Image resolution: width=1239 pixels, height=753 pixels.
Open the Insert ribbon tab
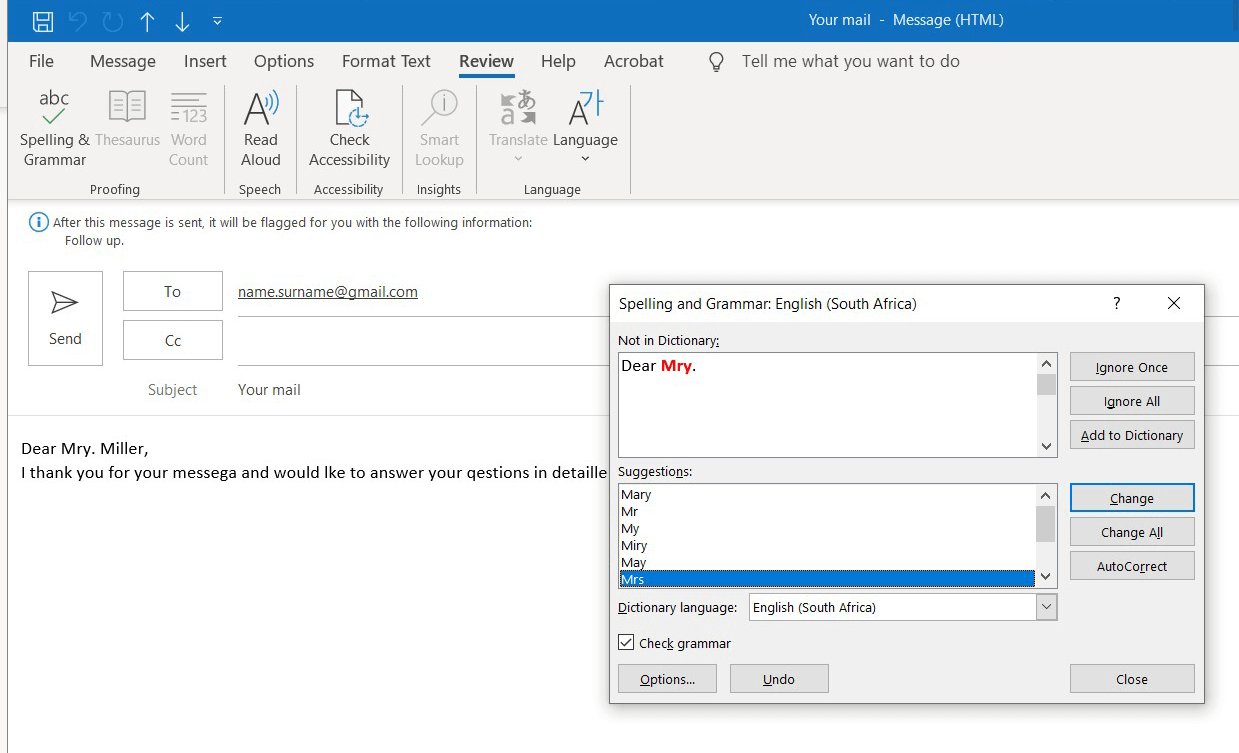coord(205,61)
